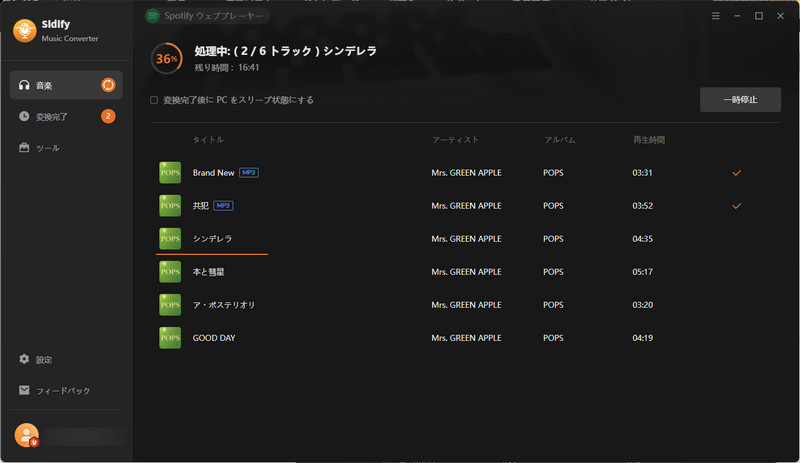Click the 共犯 album thumbnail
Image resolution: width=800 pixels, height=463 pixels.
click(170, 206)
